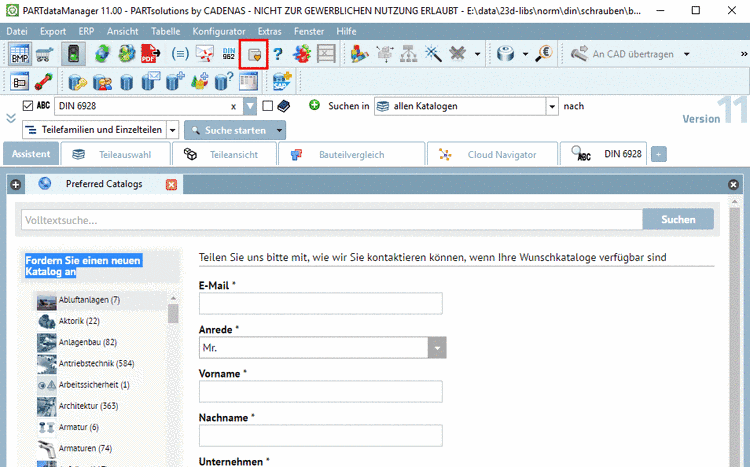Clear the DIN 6928 search text with x
The image size is (750, 467).
coord(233,107)
